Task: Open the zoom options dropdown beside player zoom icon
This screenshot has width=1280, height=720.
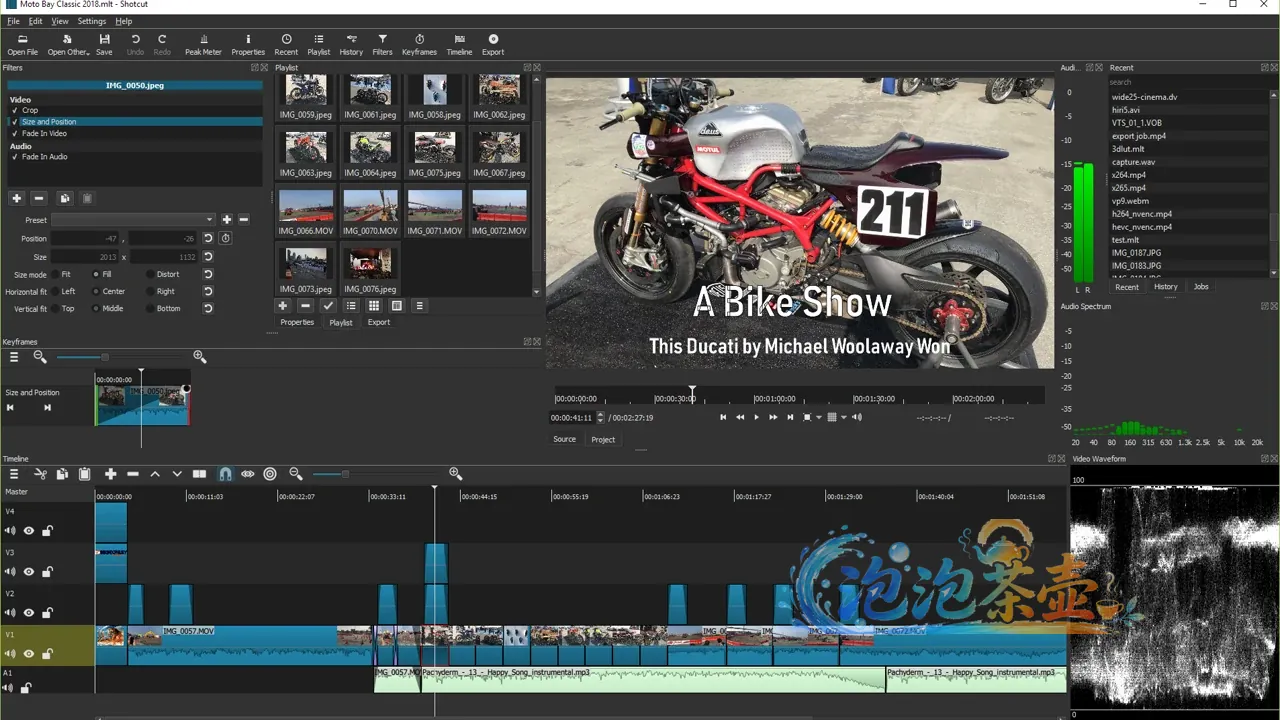Action: pyautogui.click(x=819, y=418)
